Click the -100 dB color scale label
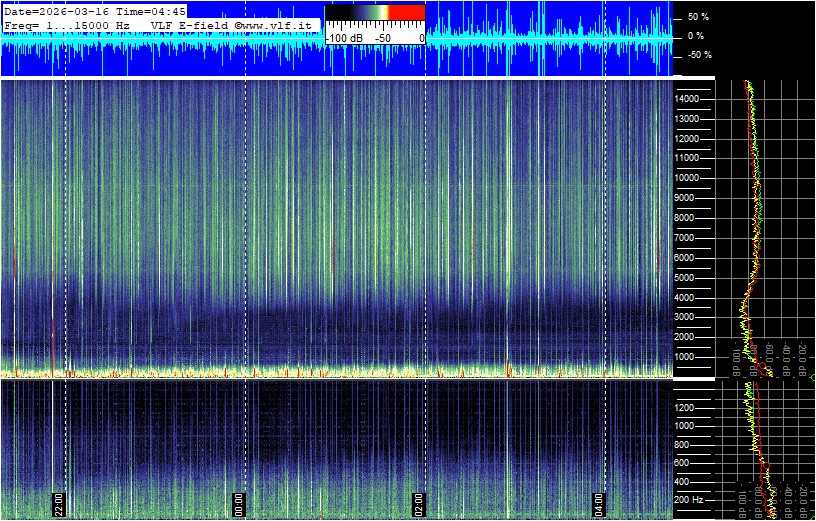816x521 pixels. point(346,38)
